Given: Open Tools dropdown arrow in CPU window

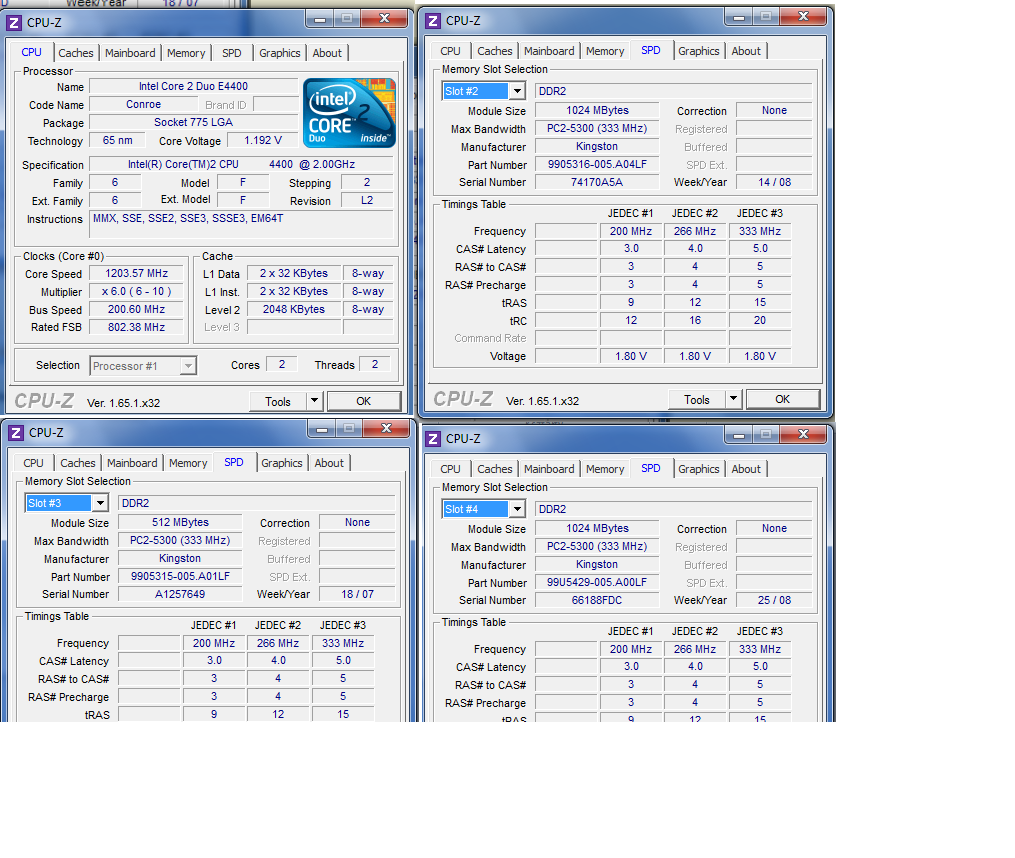Looking at the screenshot, I should click(314, 401).
